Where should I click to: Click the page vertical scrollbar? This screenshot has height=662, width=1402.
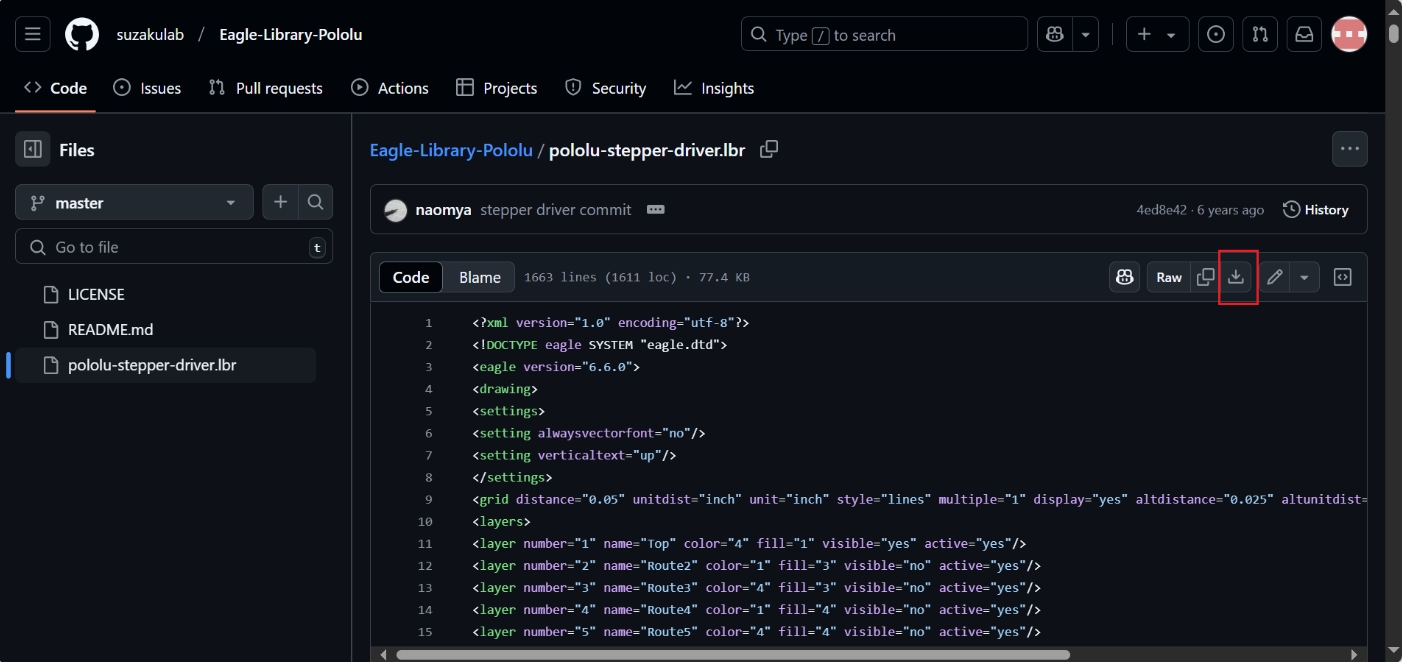point(1394,34)
